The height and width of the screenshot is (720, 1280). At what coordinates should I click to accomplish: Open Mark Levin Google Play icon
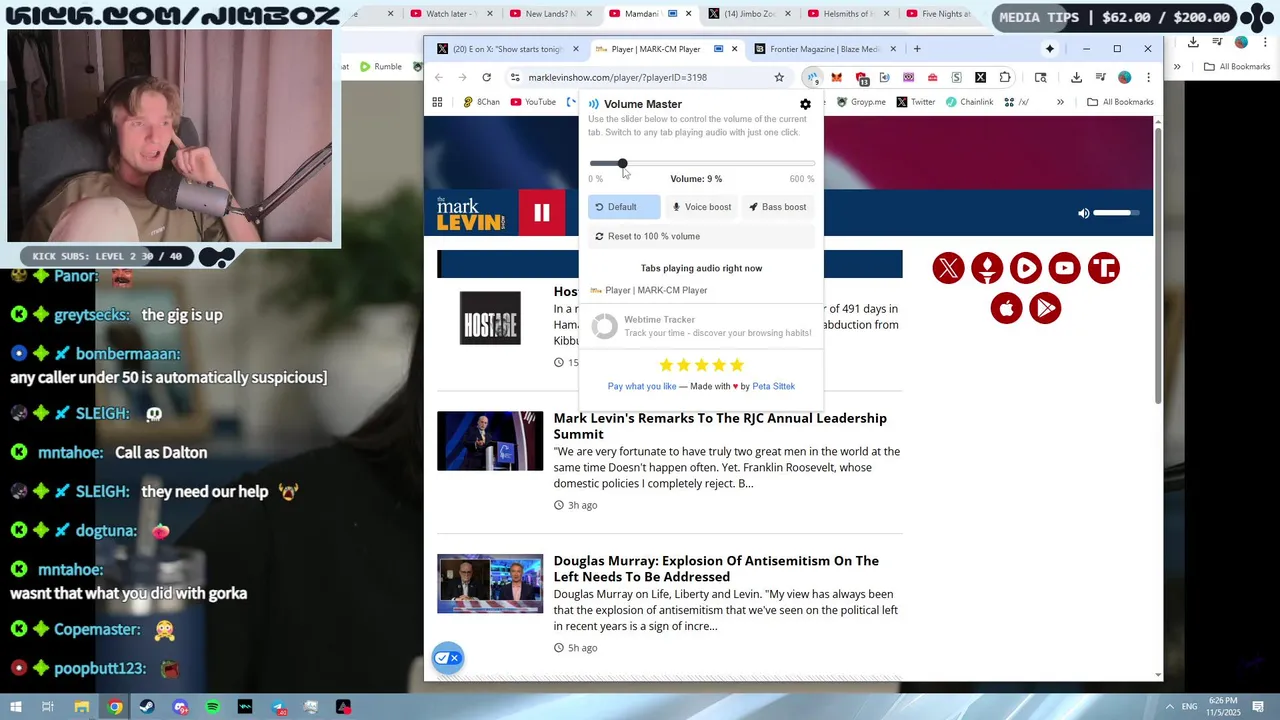coord(1045,308)
